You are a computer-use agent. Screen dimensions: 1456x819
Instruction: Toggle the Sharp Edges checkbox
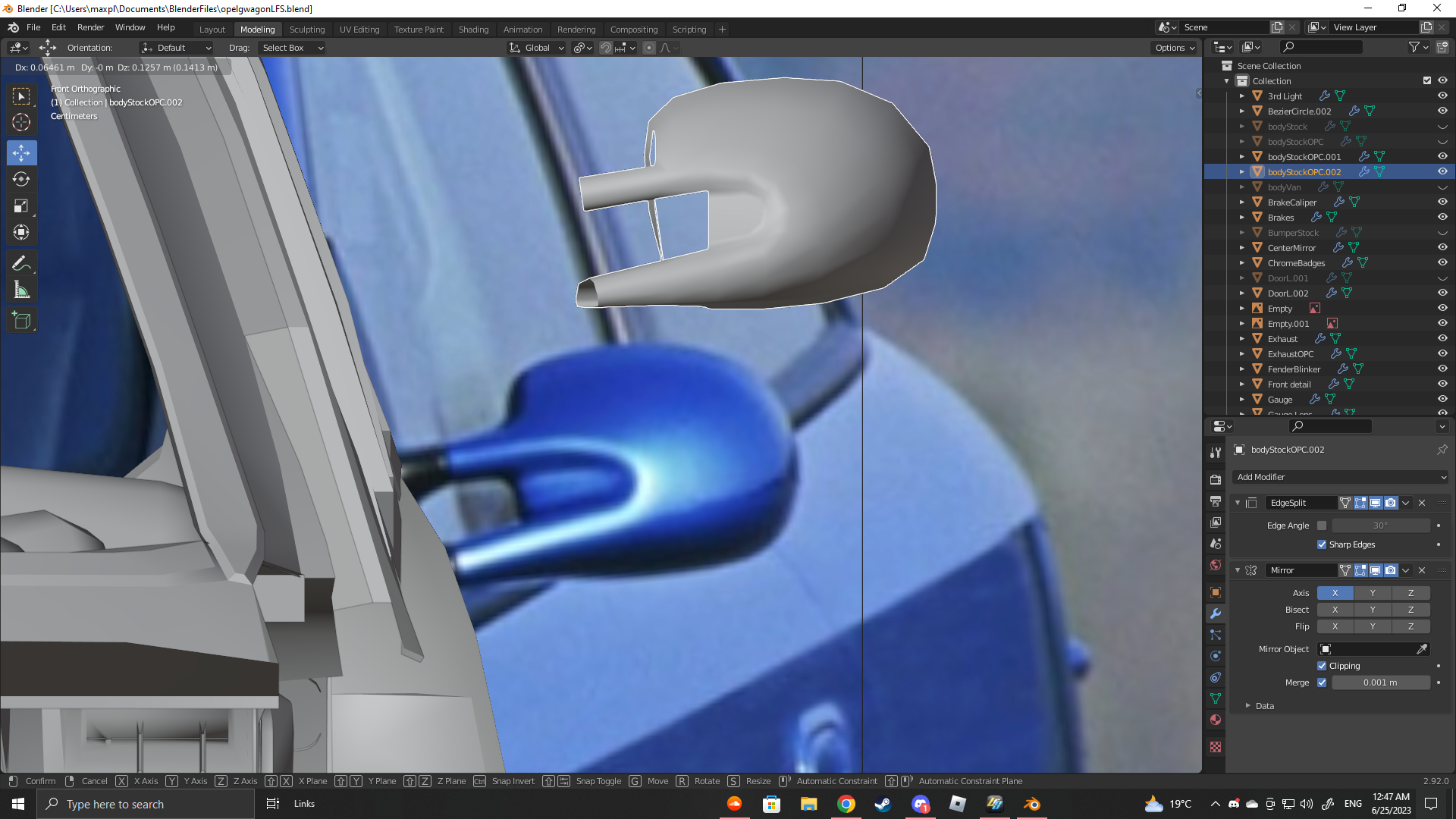coord(1322,544)
